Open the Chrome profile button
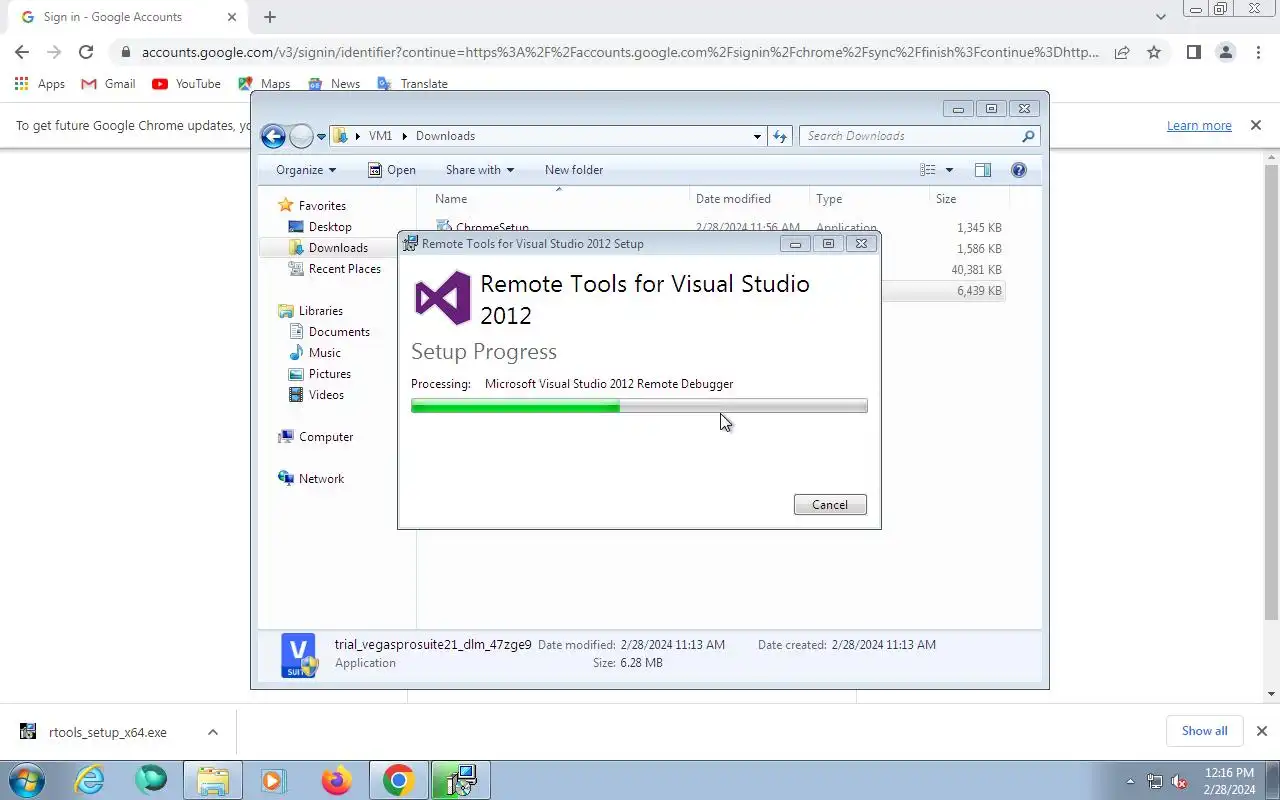1280x800 pixels. 1226,52
